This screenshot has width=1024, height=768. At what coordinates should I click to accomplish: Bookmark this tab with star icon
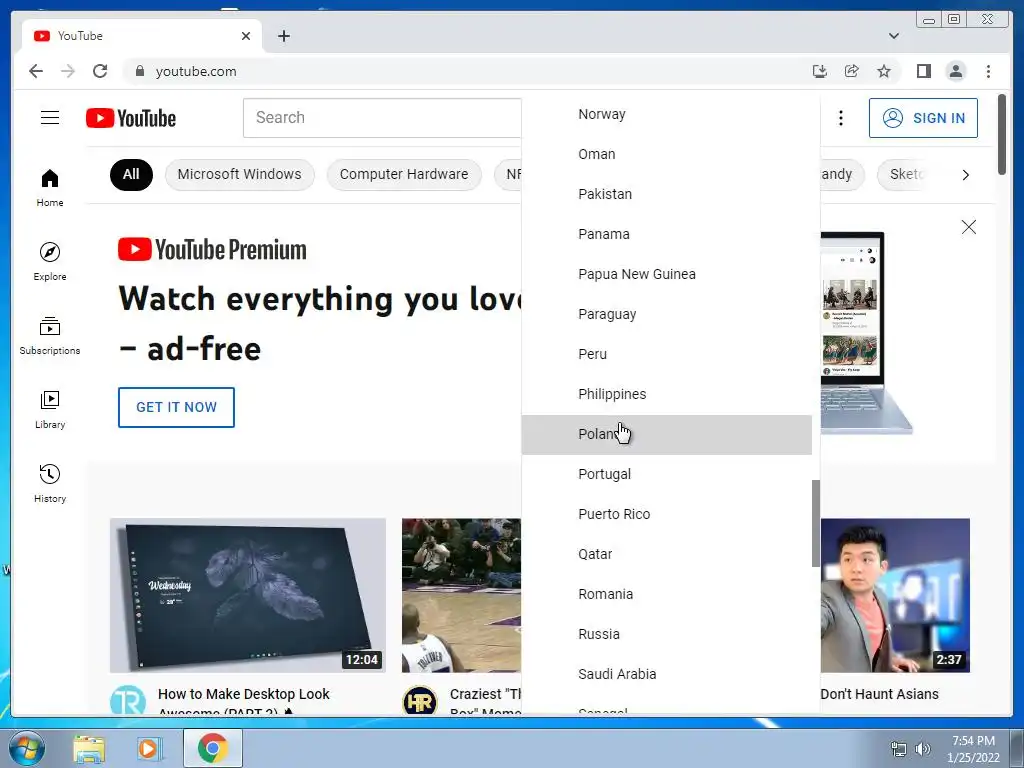[884, 71]
